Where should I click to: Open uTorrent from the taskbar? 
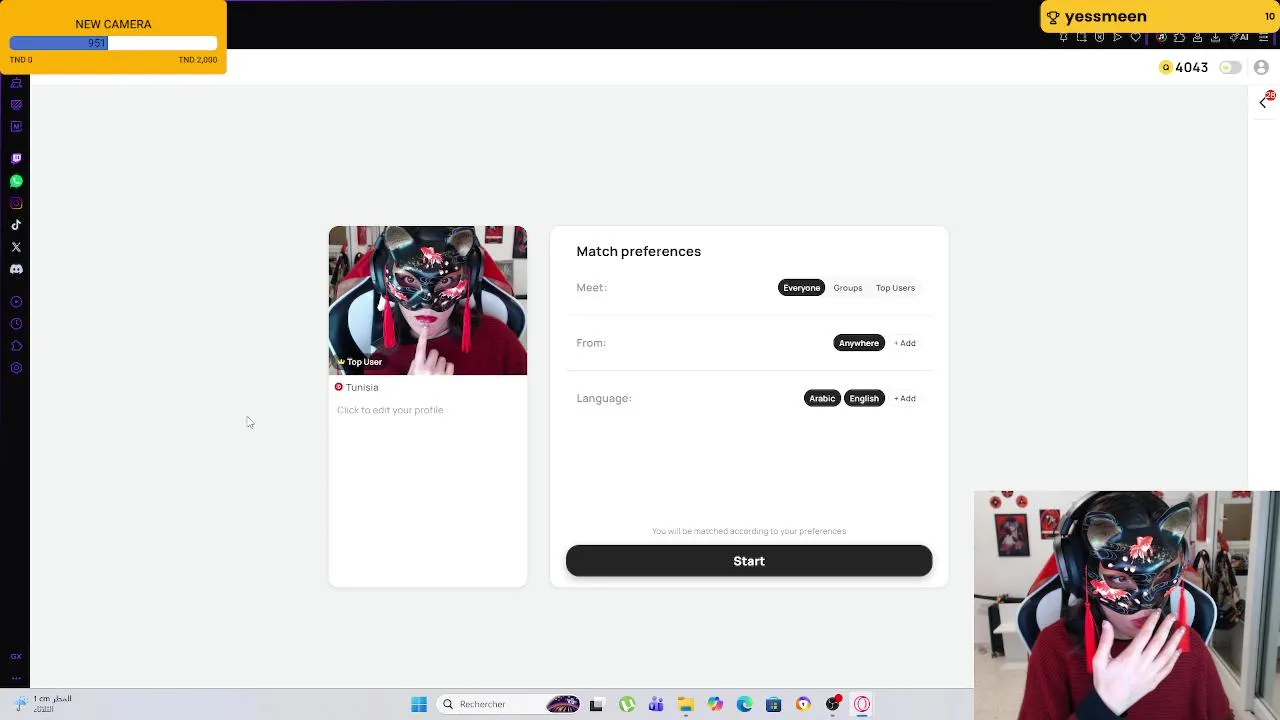coord(627,704)
